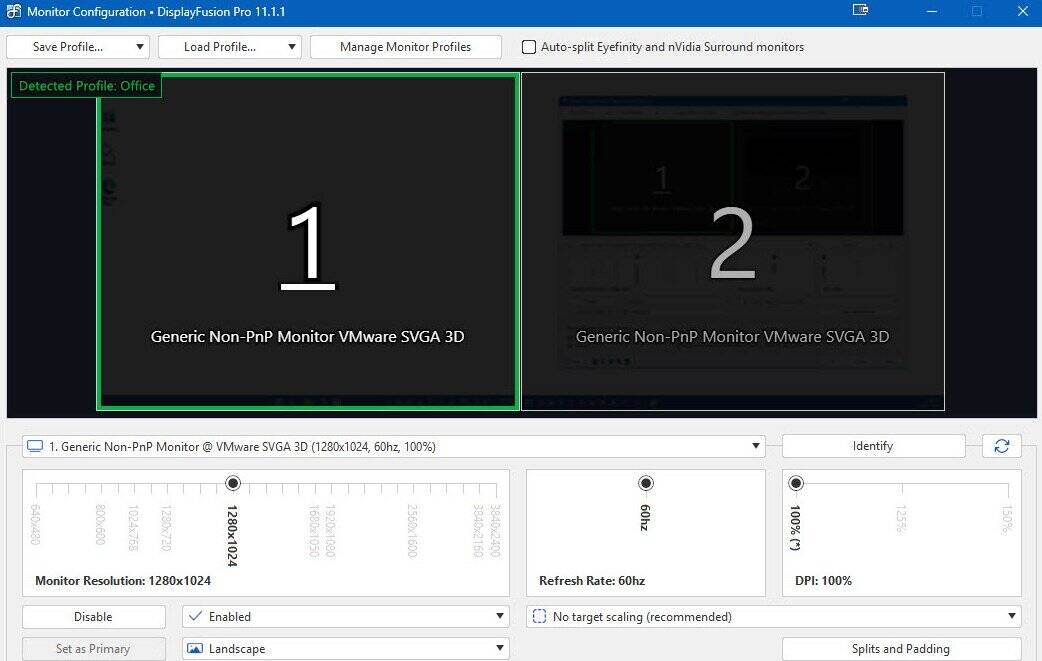Image resolution: width=1042 pixels, height=661 pixels.
Task: Click the 1280x1024 resolution slider handle
Action: pyautogui.click(x=233, y=484)
